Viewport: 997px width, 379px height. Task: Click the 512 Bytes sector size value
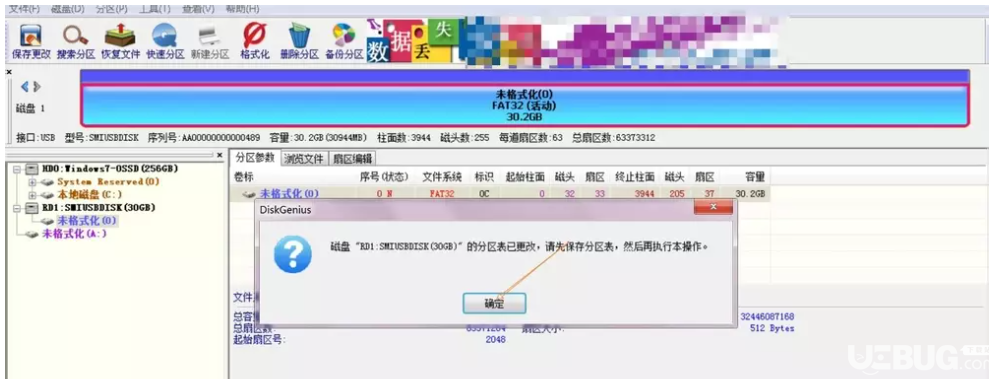(771, 329)
